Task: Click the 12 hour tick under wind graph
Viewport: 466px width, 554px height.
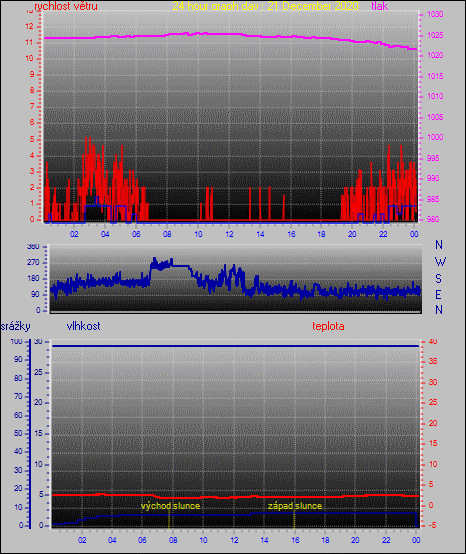Action: pos(229,234)
